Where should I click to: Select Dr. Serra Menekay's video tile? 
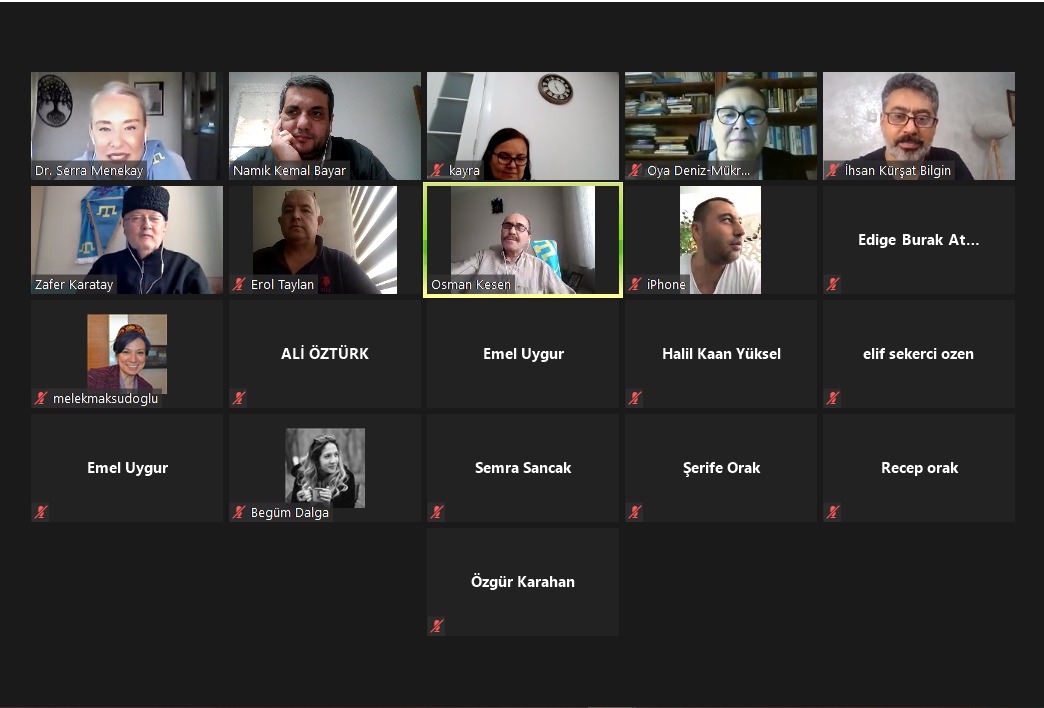127,126
